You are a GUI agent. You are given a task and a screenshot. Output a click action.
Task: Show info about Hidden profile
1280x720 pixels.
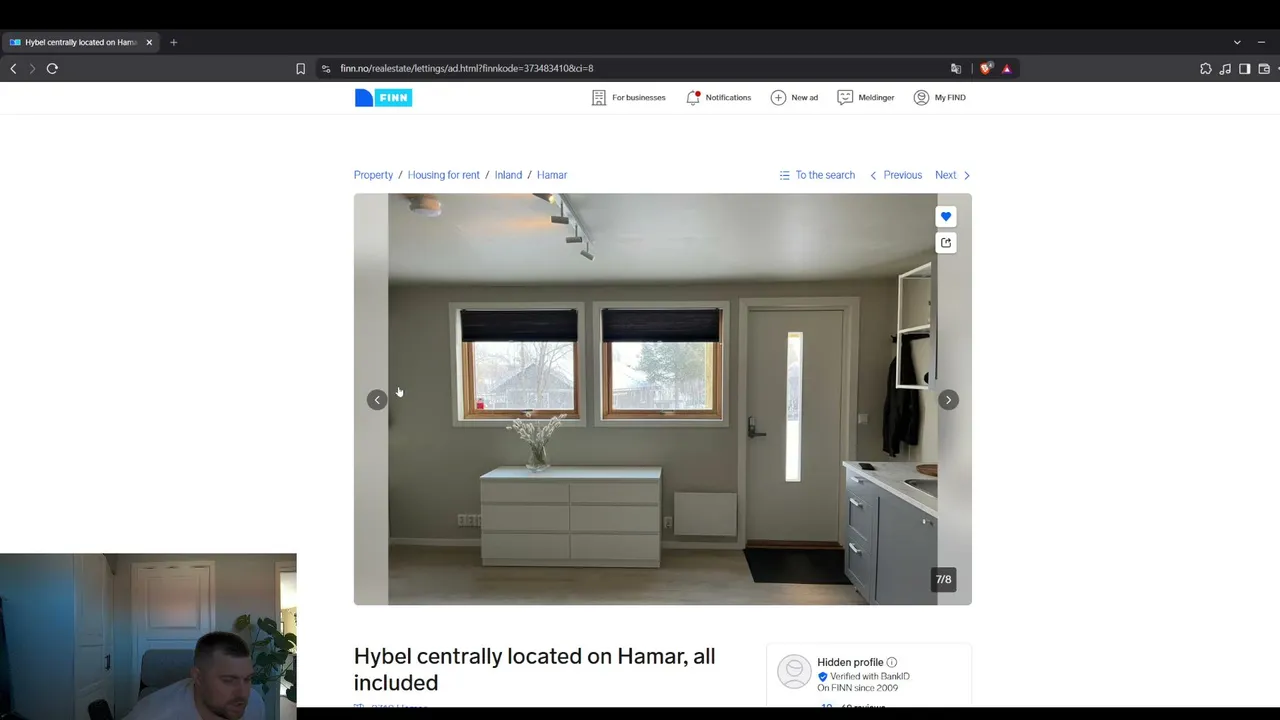892,662
